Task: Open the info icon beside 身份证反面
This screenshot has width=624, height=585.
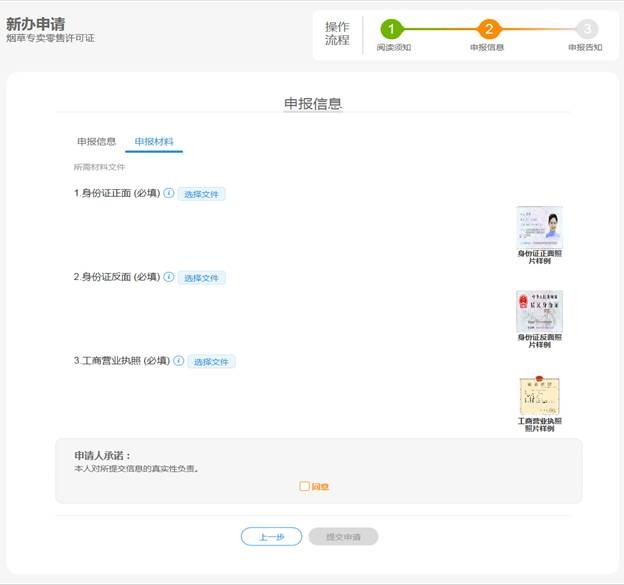Action: tap(168, 277)
